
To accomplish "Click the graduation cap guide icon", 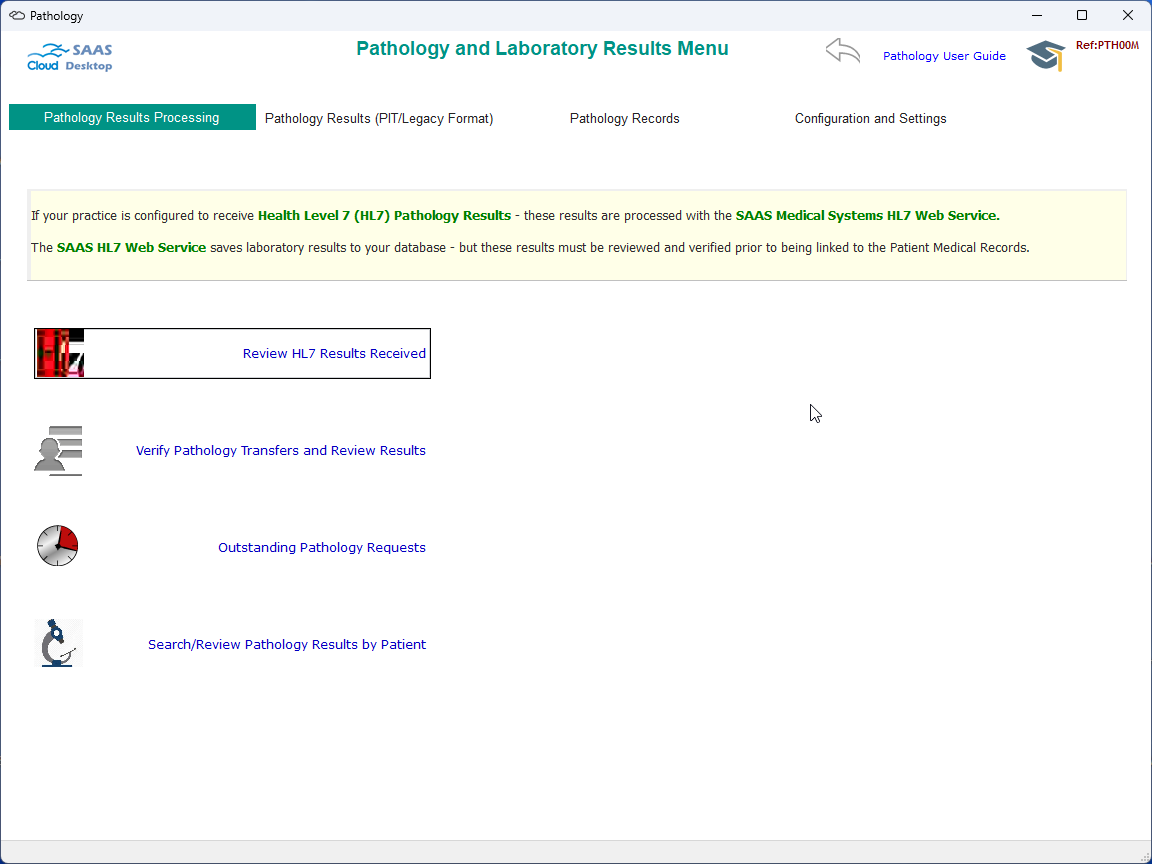I will [x=1045, y=56].
